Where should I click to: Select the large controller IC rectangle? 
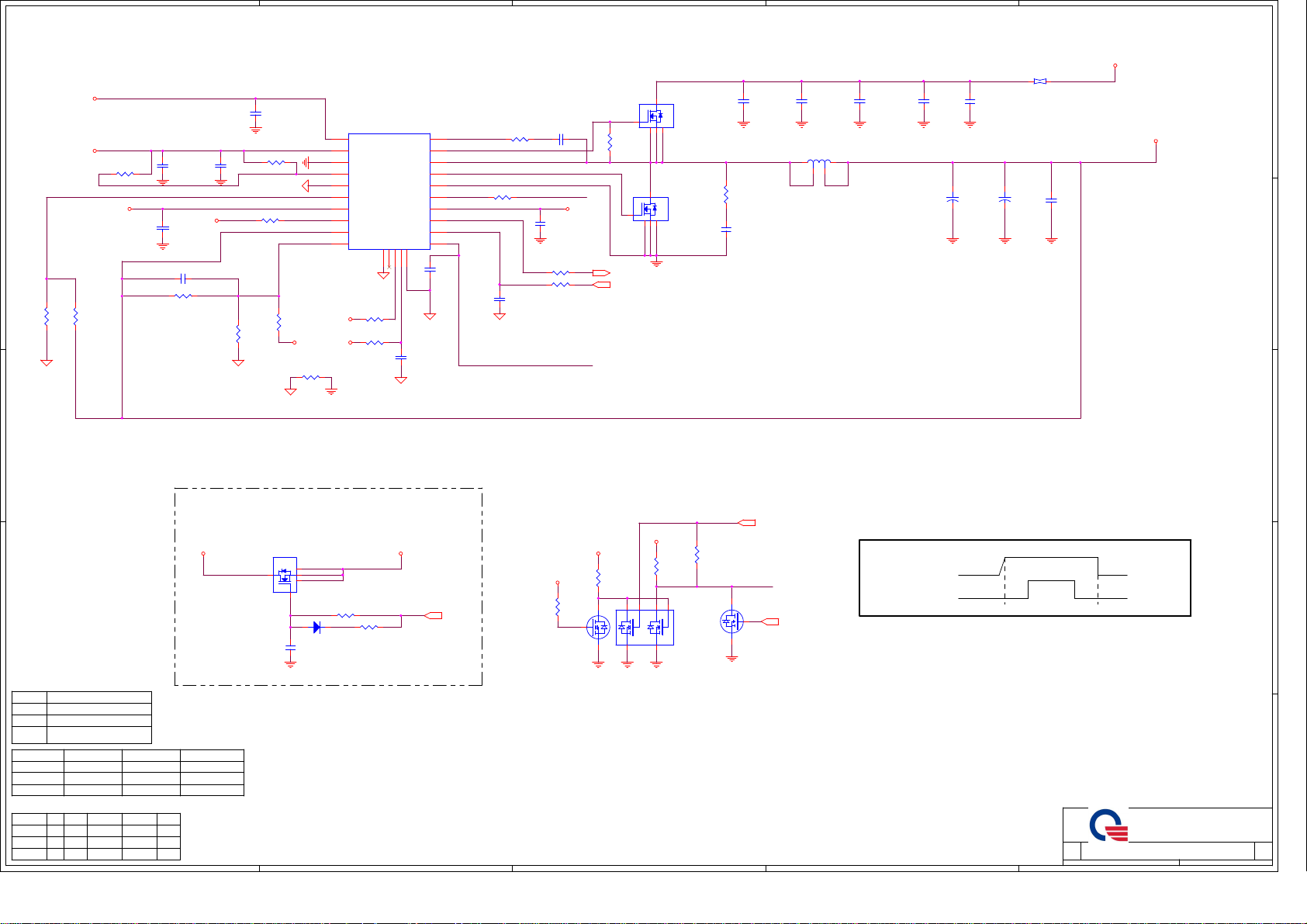pyautogui.click(x=389, y=191)
